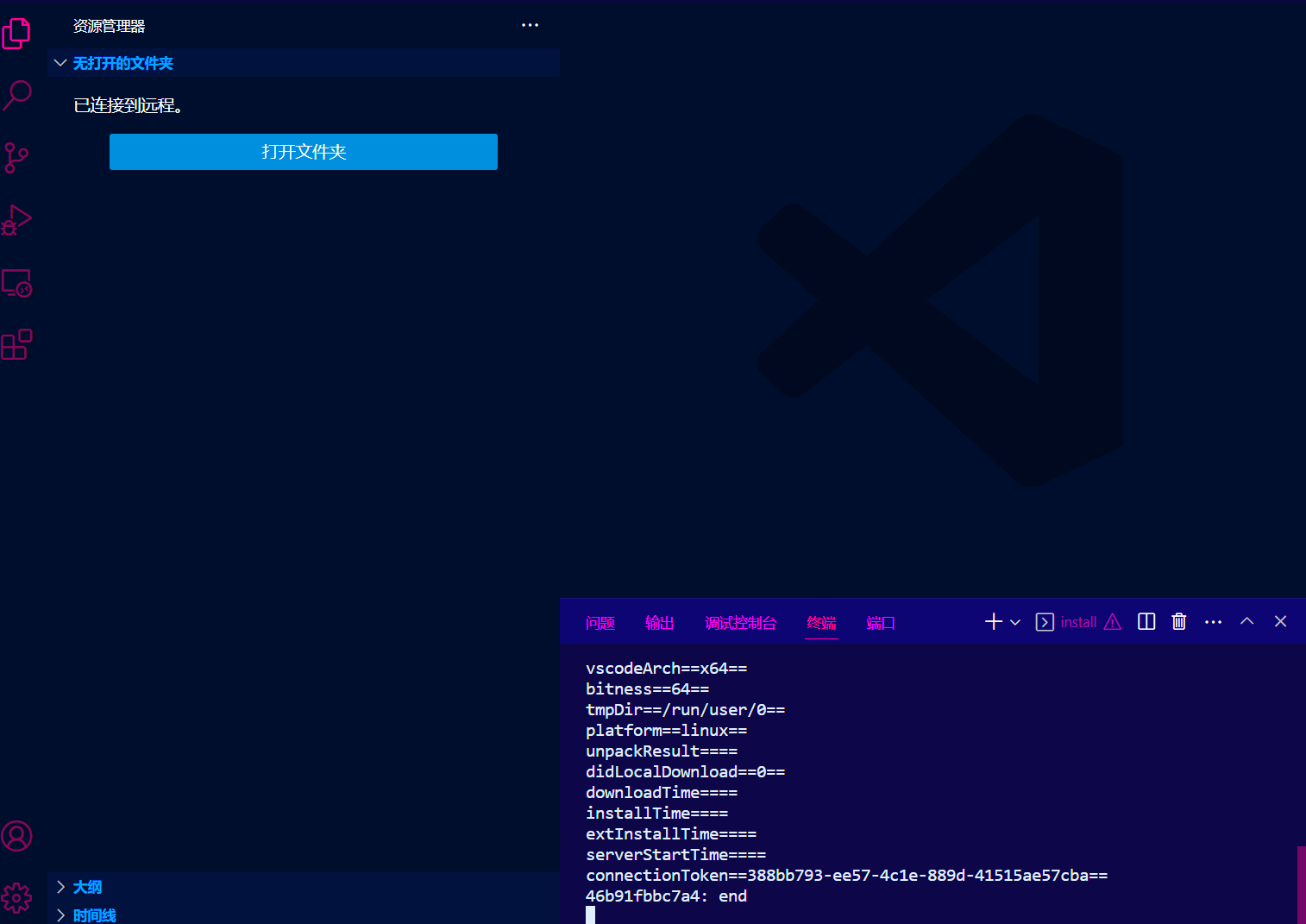
Task: Create new terminal with plus icon
Action: (x=994, y=622)
